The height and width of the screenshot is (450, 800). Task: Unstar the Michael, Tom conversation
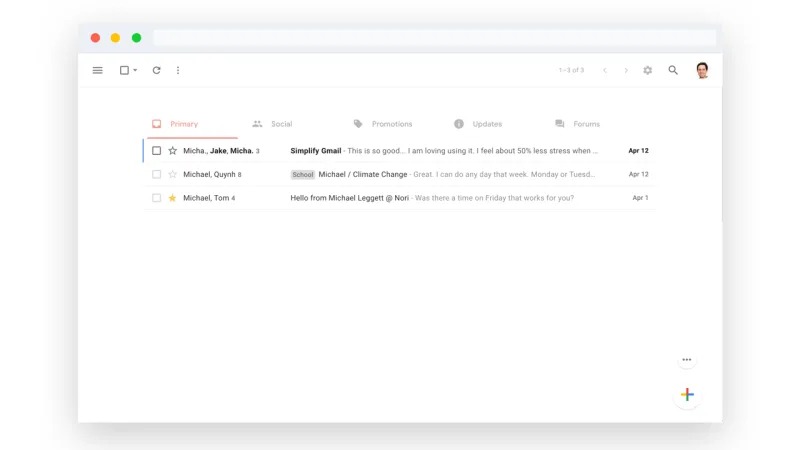tap(172, 197)
